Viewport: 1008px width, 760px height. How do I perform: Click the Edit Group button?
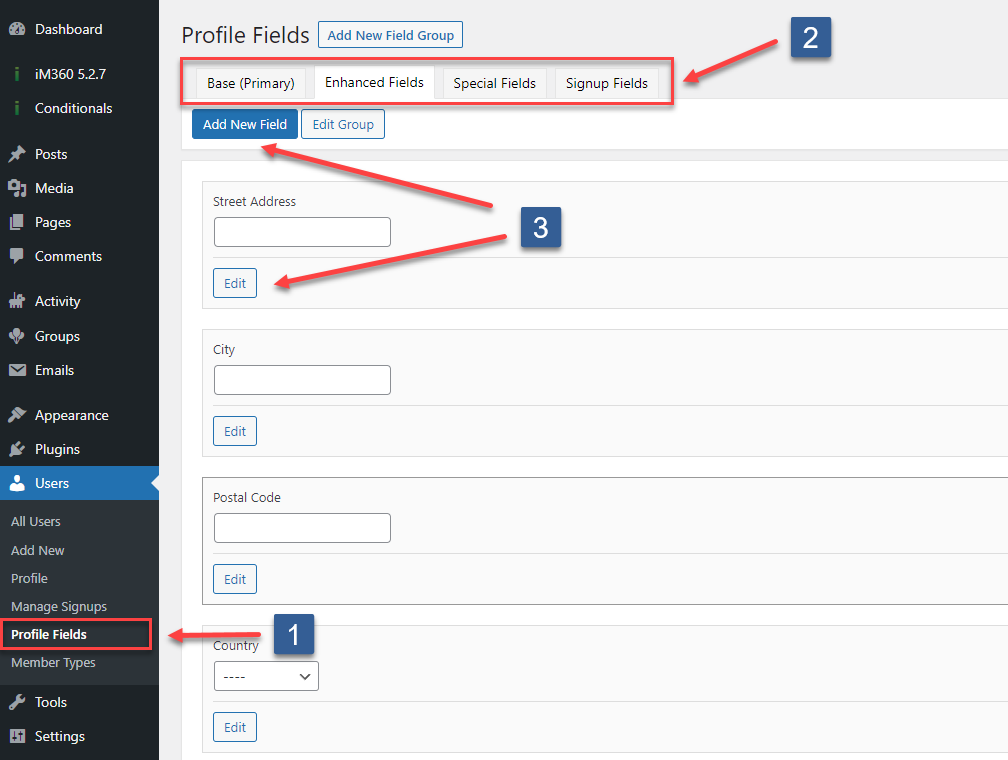tap(342, 123)
